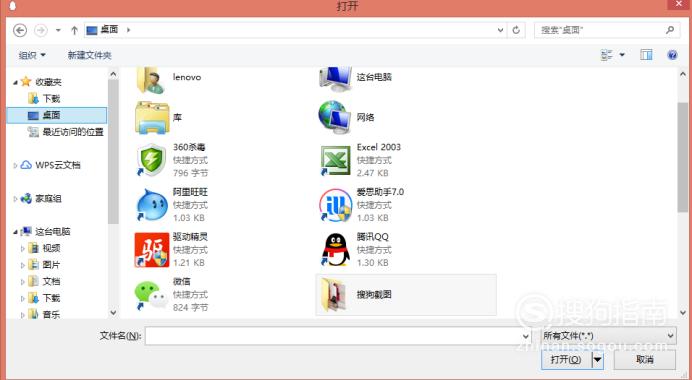Select the 搜狗截图 folder icon
Viewport: 692px width, 380px height.
pos(334,295)
